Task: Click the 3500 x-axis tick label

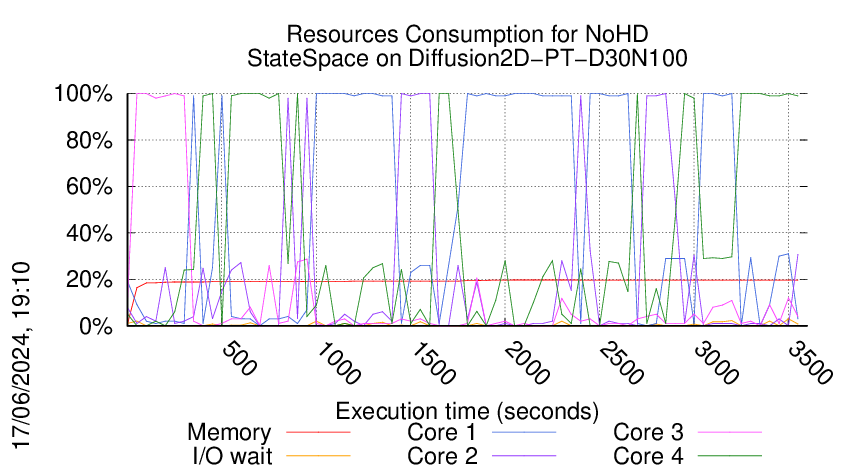Action: pos(810,363)
